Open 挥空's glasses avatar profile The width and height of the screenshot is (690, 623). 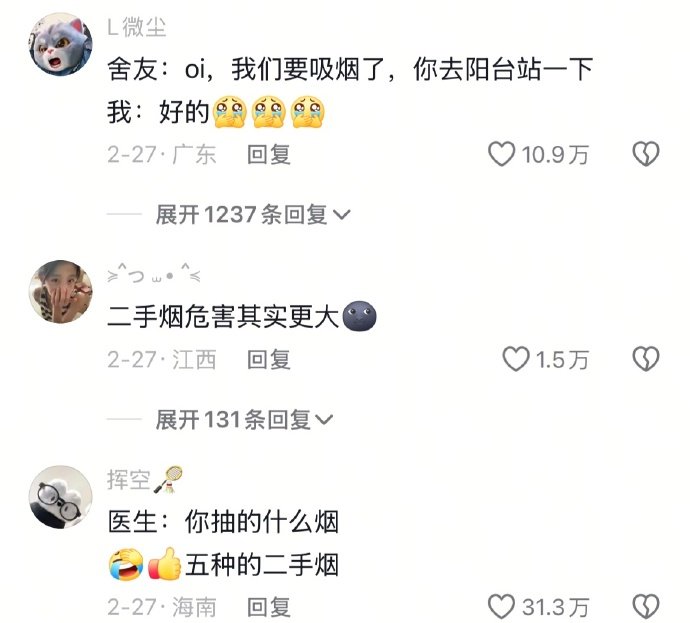coord(61,497)
